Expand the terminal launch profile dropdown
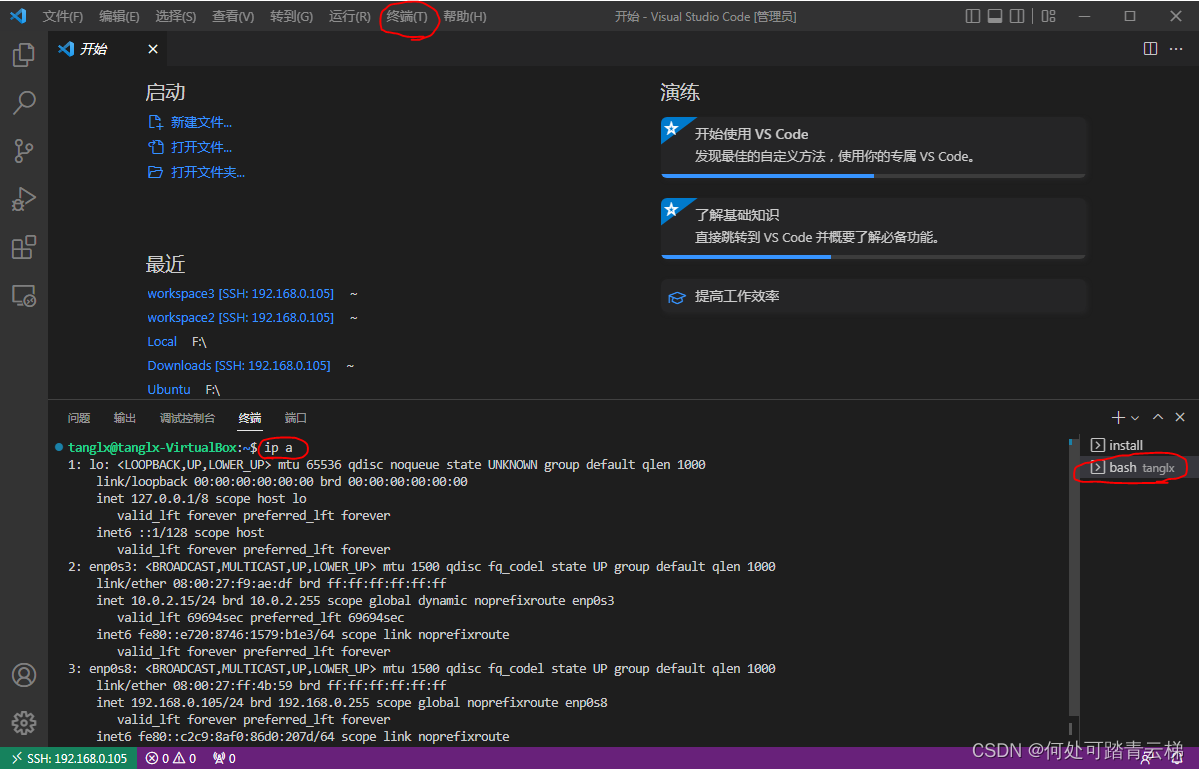The image size is (1199, 770). coord(1135,417)
